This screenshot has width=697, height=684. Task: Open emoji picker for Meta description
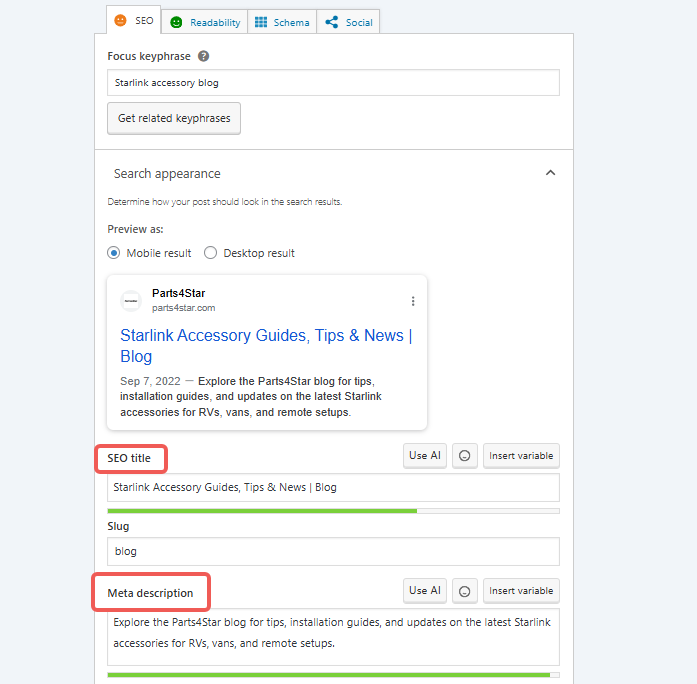(x=465, y=591)
